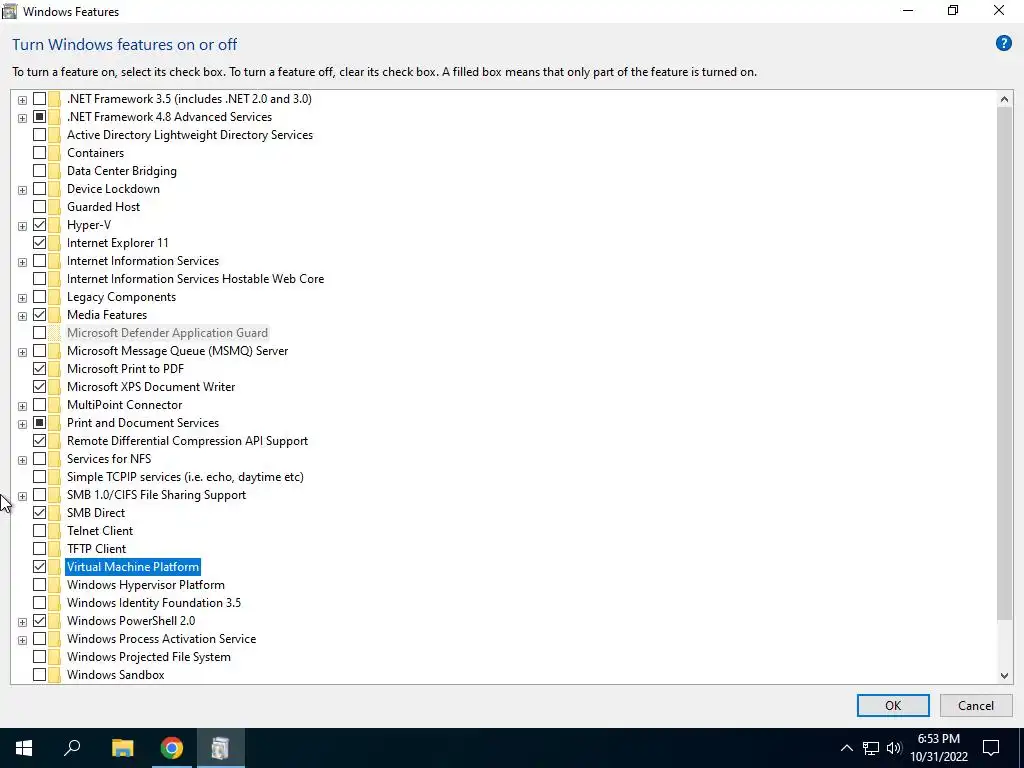Screen dimensions: 1024x768
Task: Expand Internet Information Services node
Action: coord(22,262)
